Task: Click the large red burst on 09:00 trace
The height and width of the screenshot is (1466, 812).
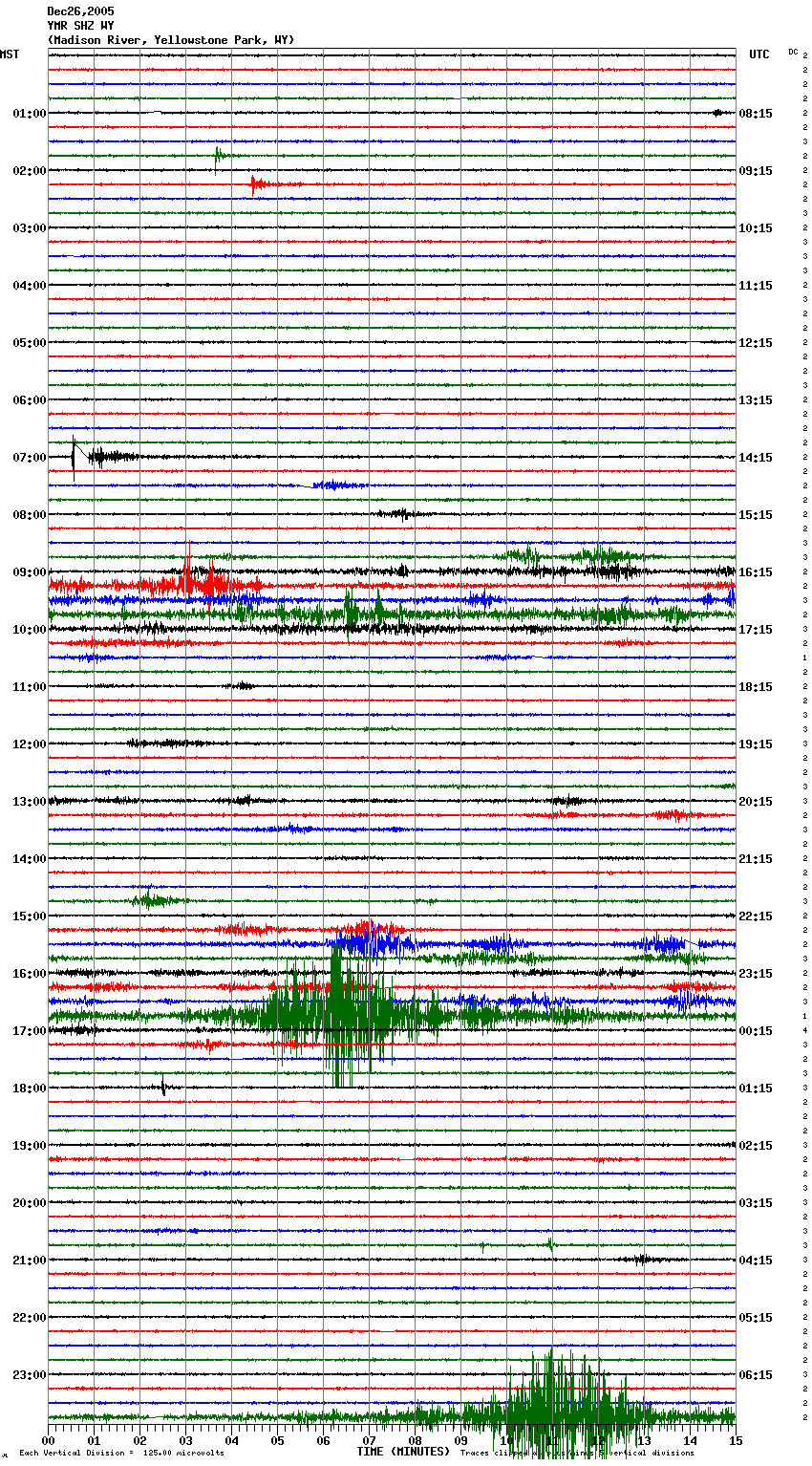Action: tap(201, 578)
